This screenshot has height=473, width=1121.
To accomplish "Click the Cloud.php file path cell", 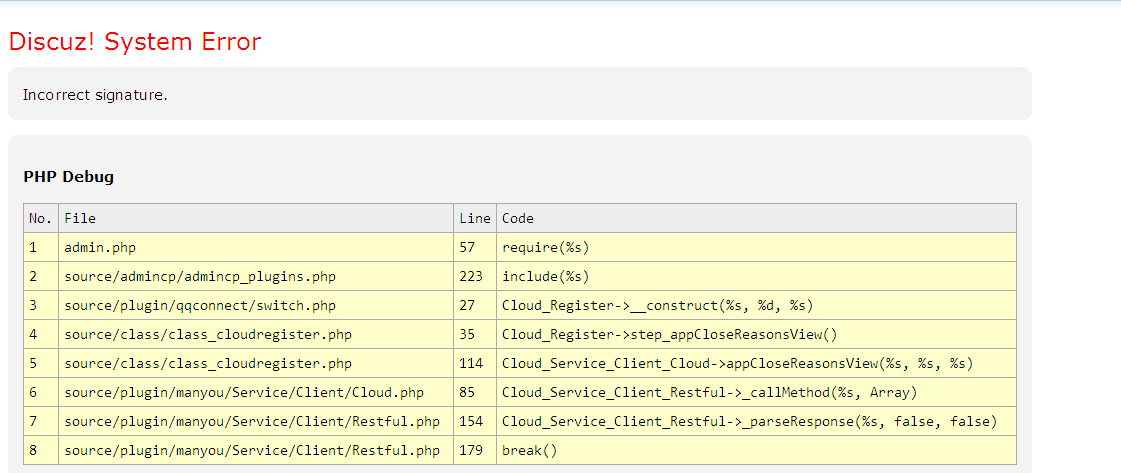I will tap(244, 392).
